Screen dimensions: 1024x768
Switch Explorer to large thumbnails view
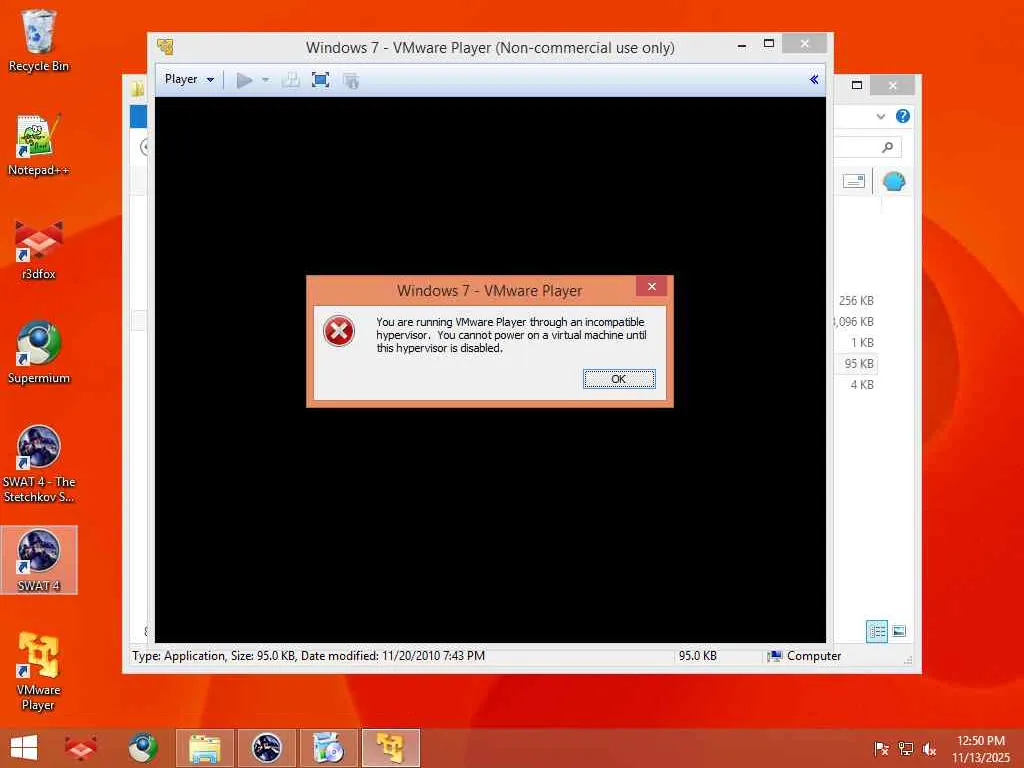coord(899,631)
